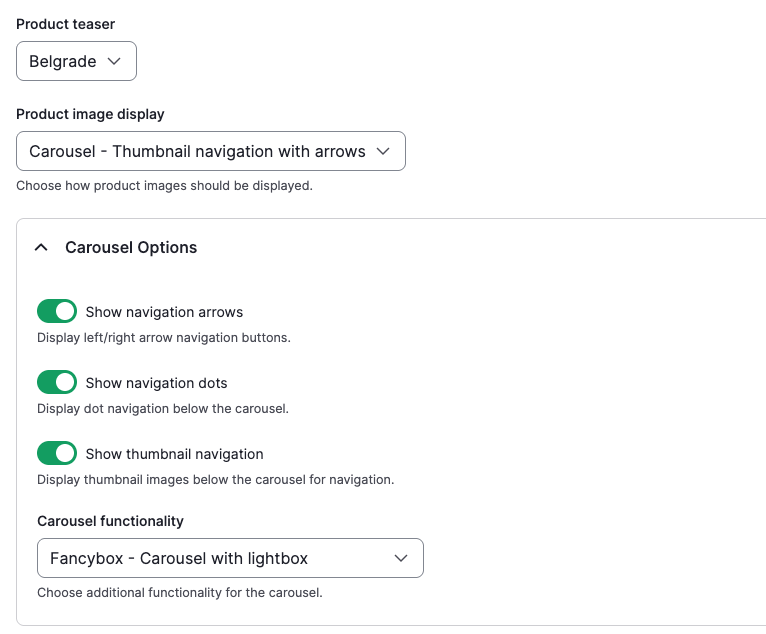Screen dimensions: 766x634
Task: Click the chevron icon in Fancybox dropdown
Action: pyautogui.click(x=401, y=558)
